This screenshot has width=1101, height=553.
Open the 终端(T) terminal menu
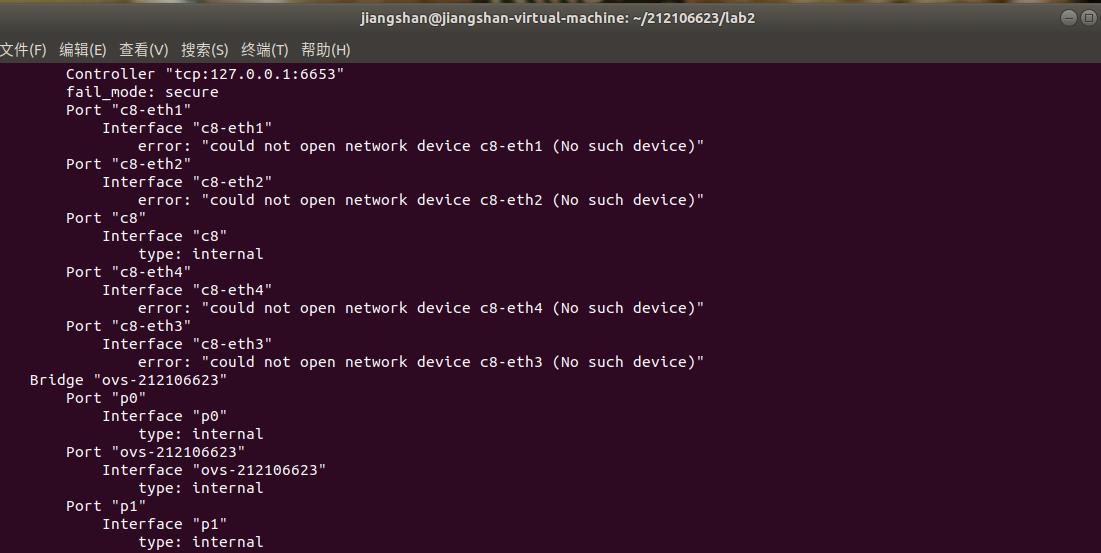point(265,50)
